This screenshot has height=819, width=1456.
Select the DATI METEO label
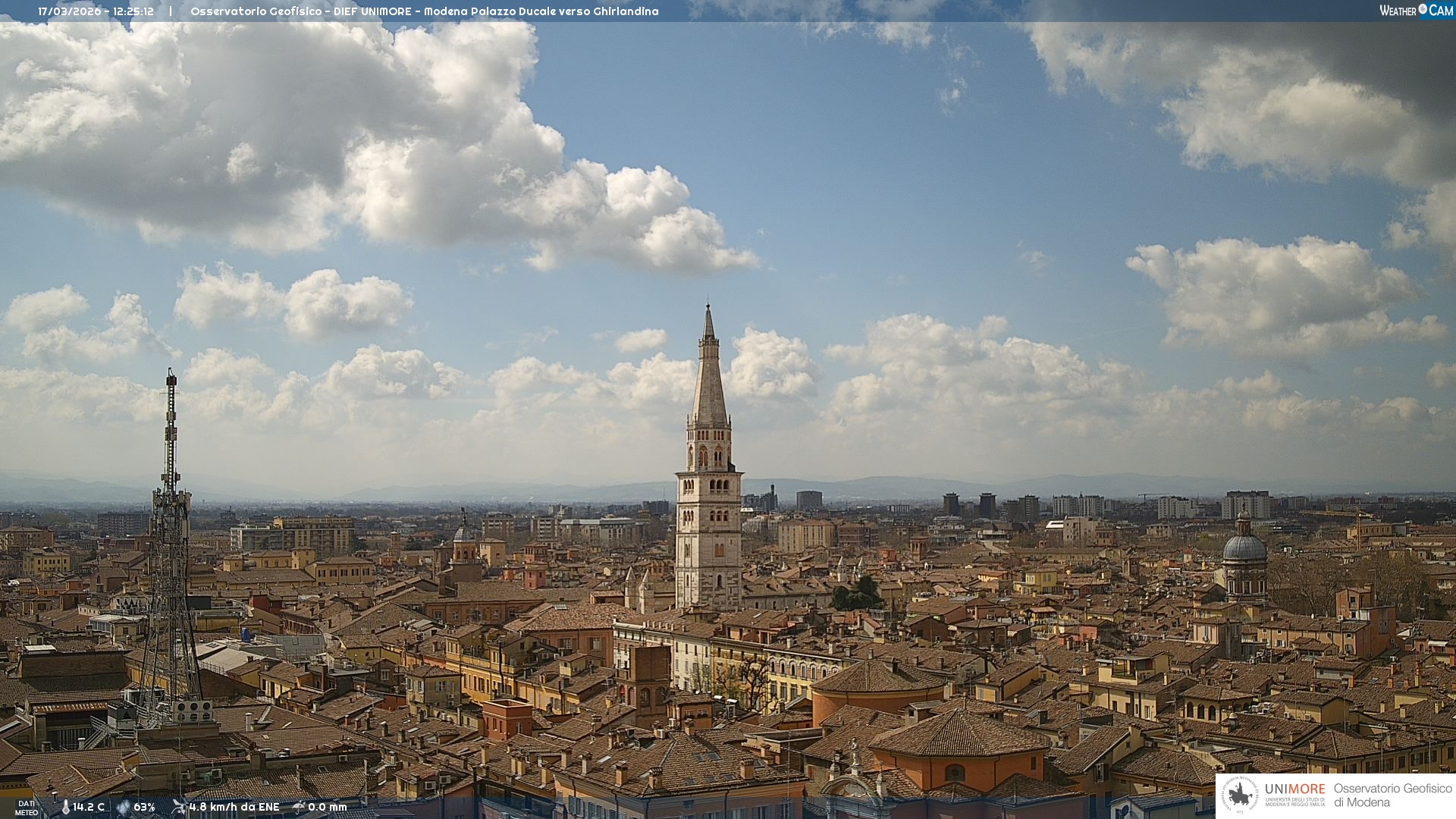tap(27, 808)
